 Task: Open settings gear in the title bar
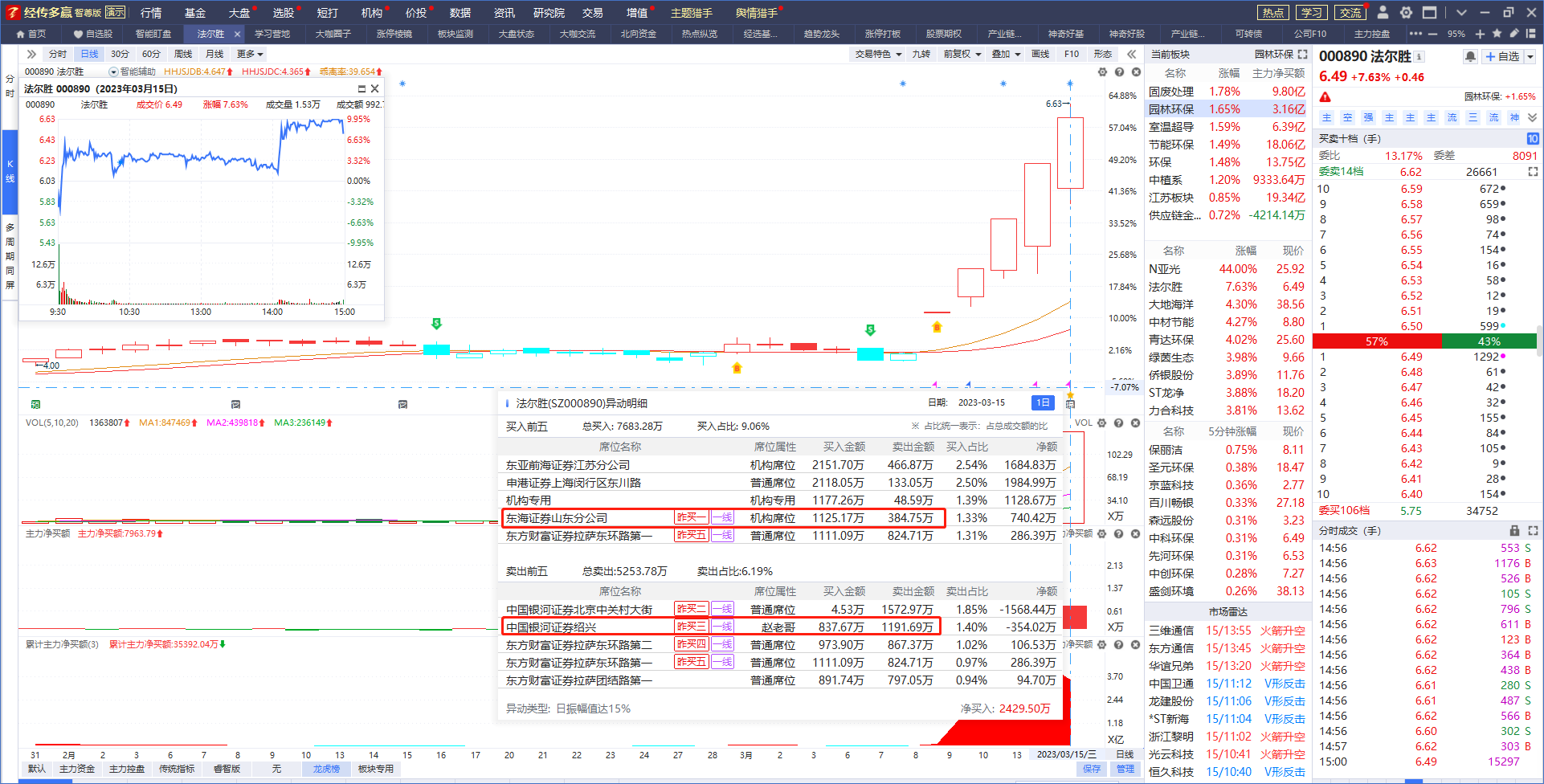[x=1406, y=12]
